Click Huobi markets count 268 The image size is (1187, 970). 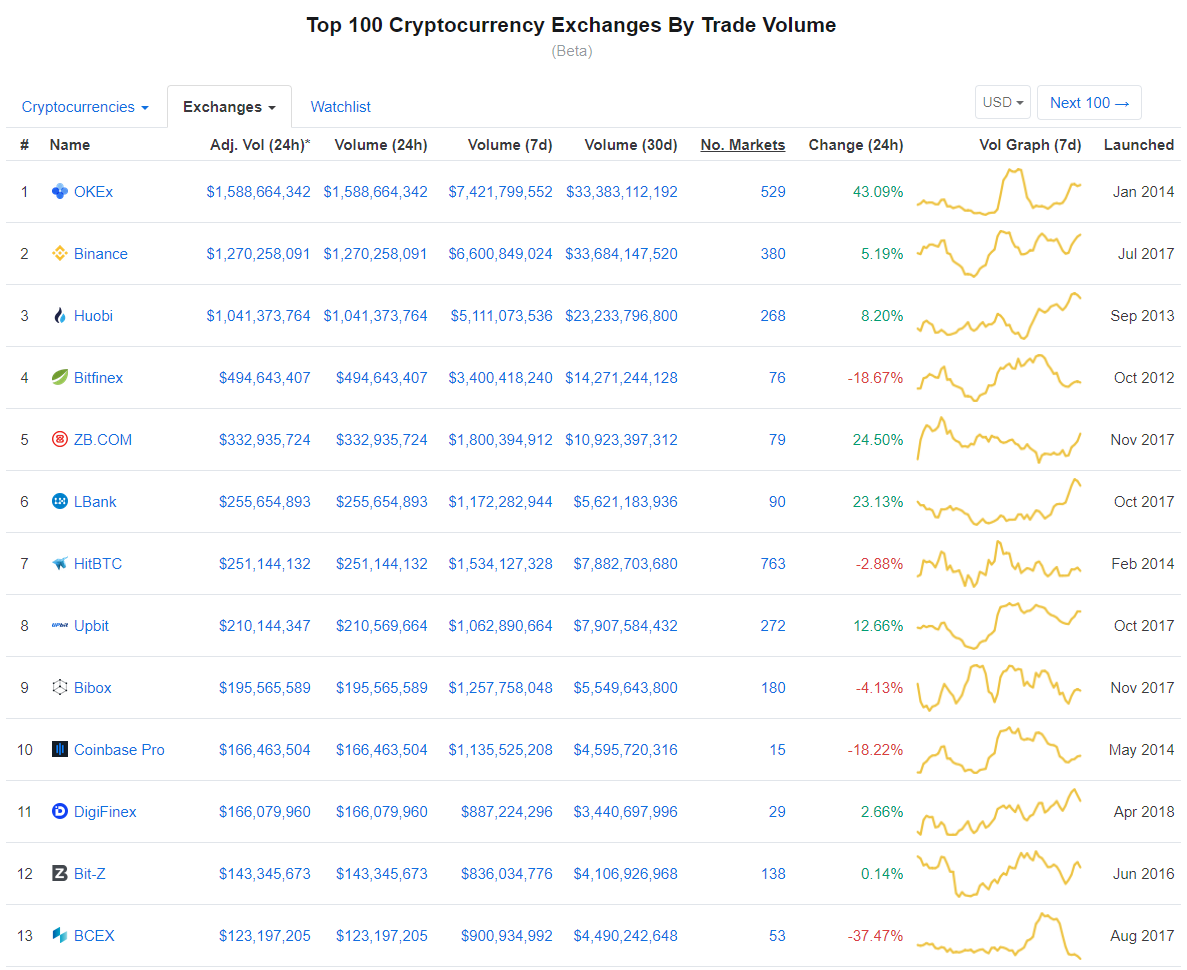(773, 316)
